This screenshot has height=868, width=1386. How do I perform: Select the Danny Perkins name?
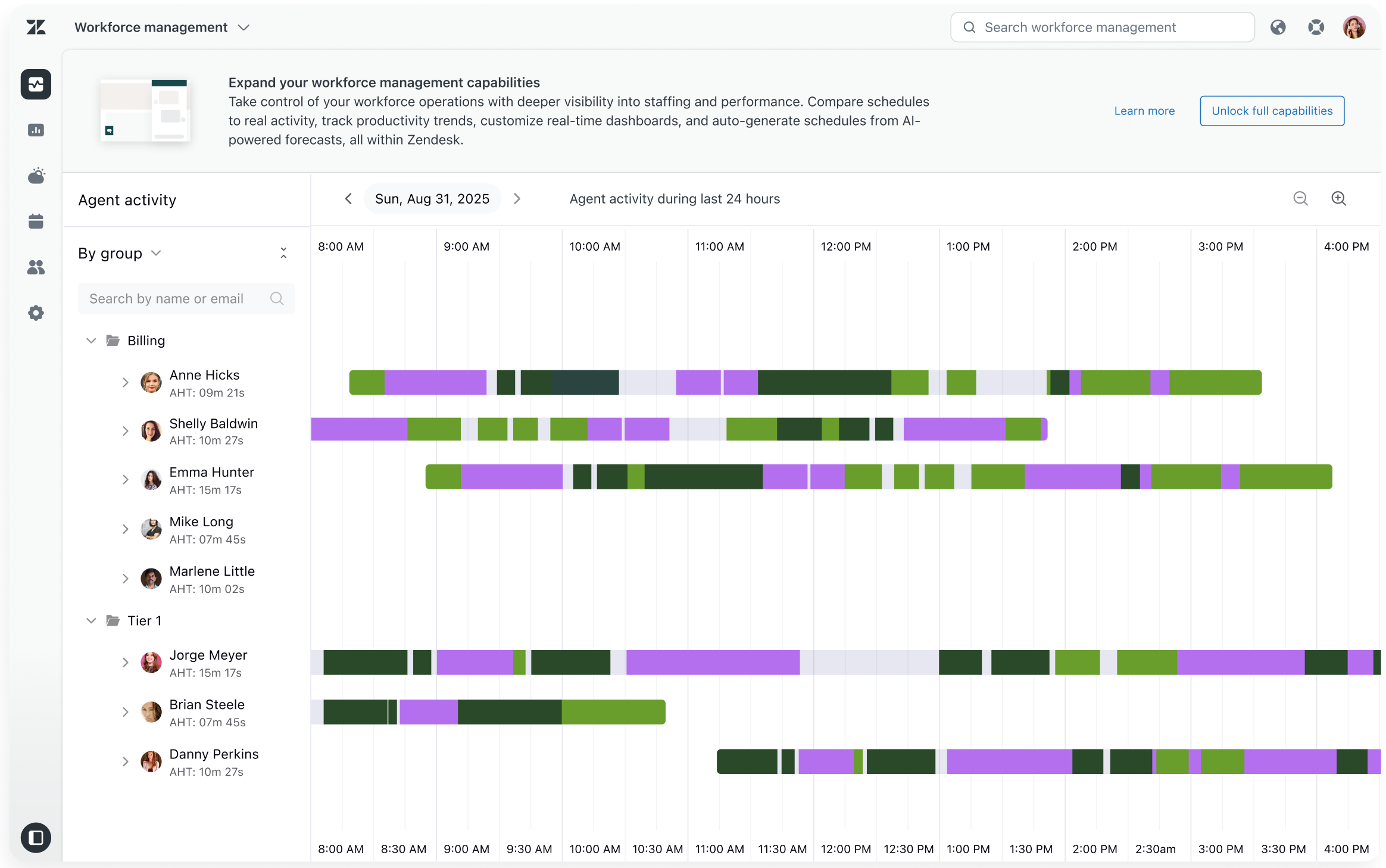214,754
